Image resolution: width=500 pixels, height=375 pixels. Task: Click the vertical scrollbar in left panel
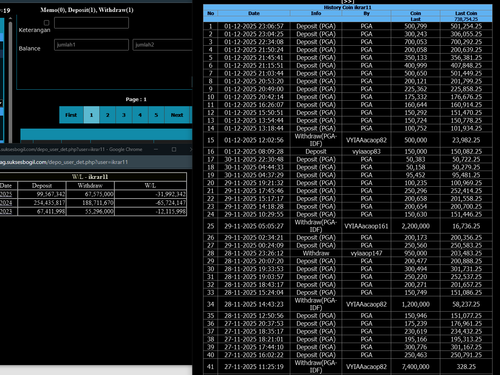point(10,80)
